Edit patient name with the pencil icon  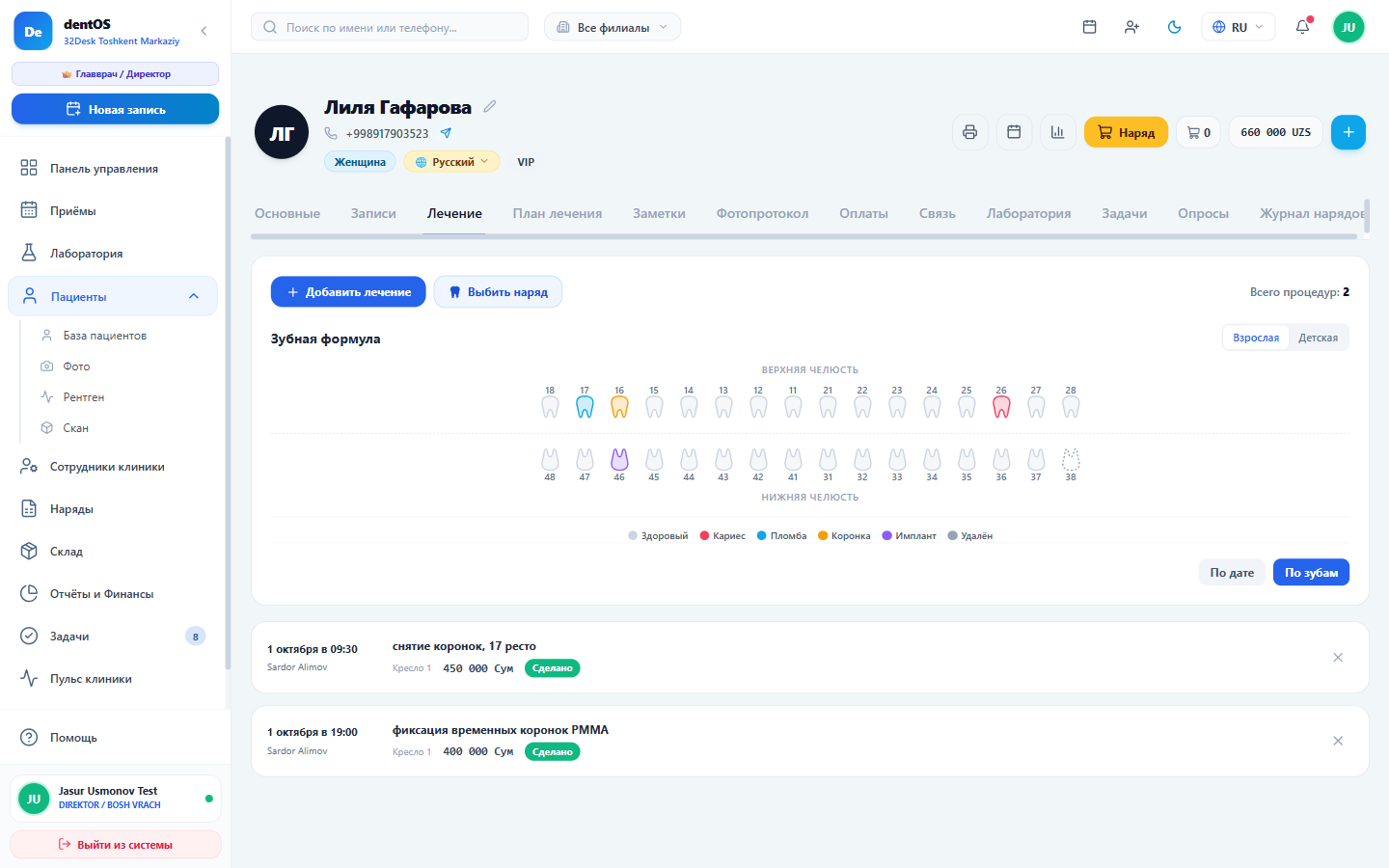[x=490, y=106]
